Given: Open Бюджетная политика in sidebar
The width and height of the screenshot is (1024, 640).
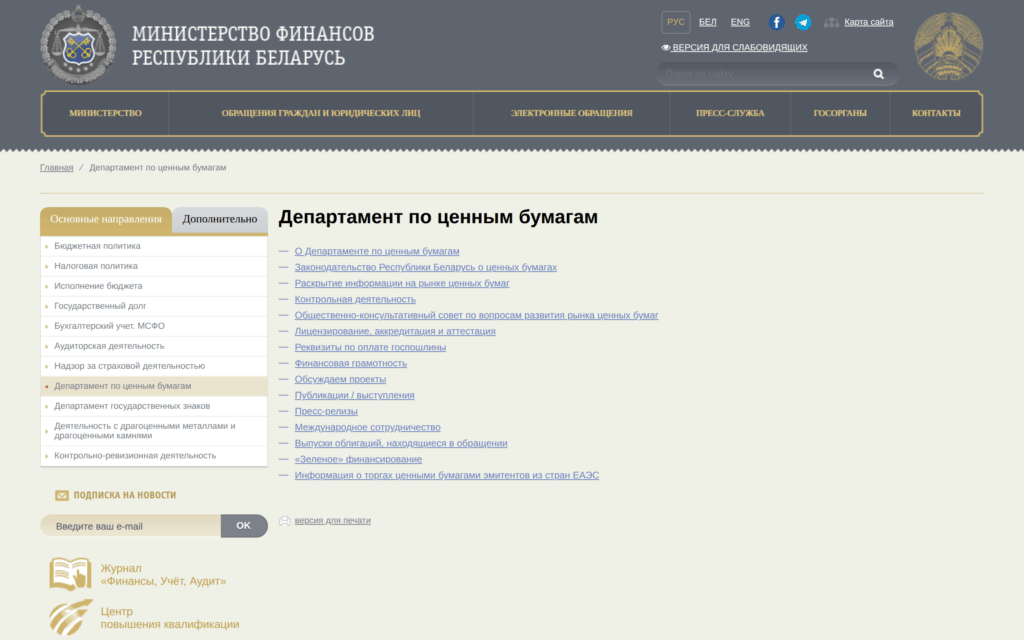Looking at the screenshot, I should [x=154, y=246].
